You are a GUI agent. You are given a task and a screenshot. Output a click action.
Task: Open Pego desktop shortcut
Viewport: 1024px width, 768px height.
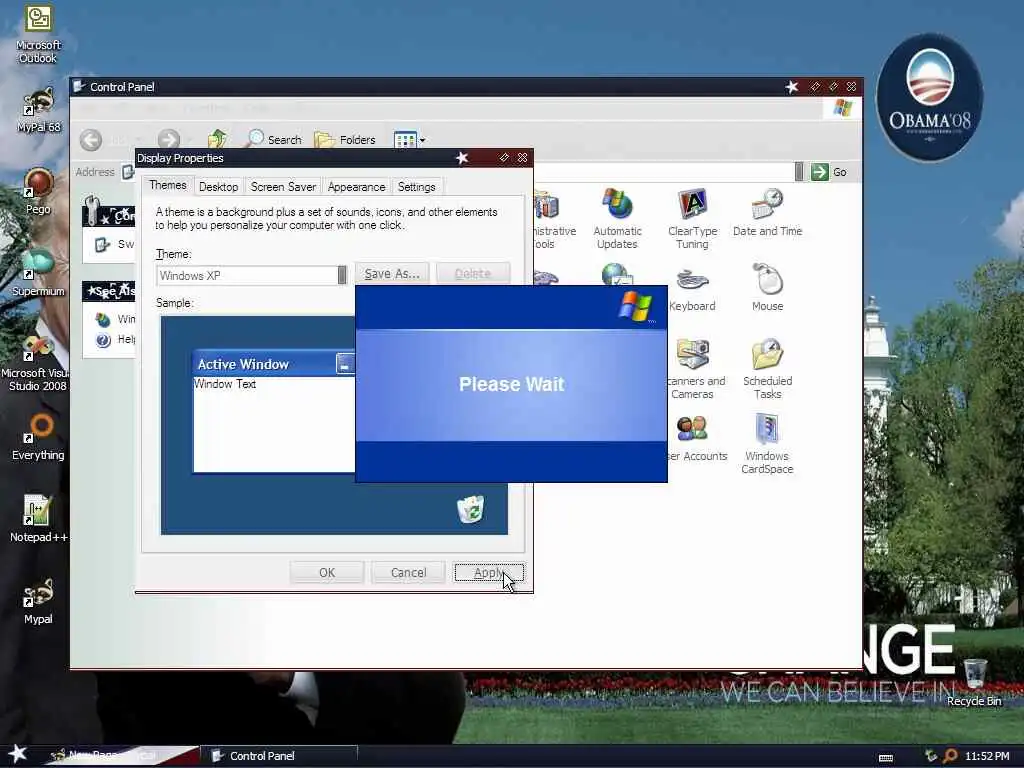pyautogui.click(x=38, y=191)
